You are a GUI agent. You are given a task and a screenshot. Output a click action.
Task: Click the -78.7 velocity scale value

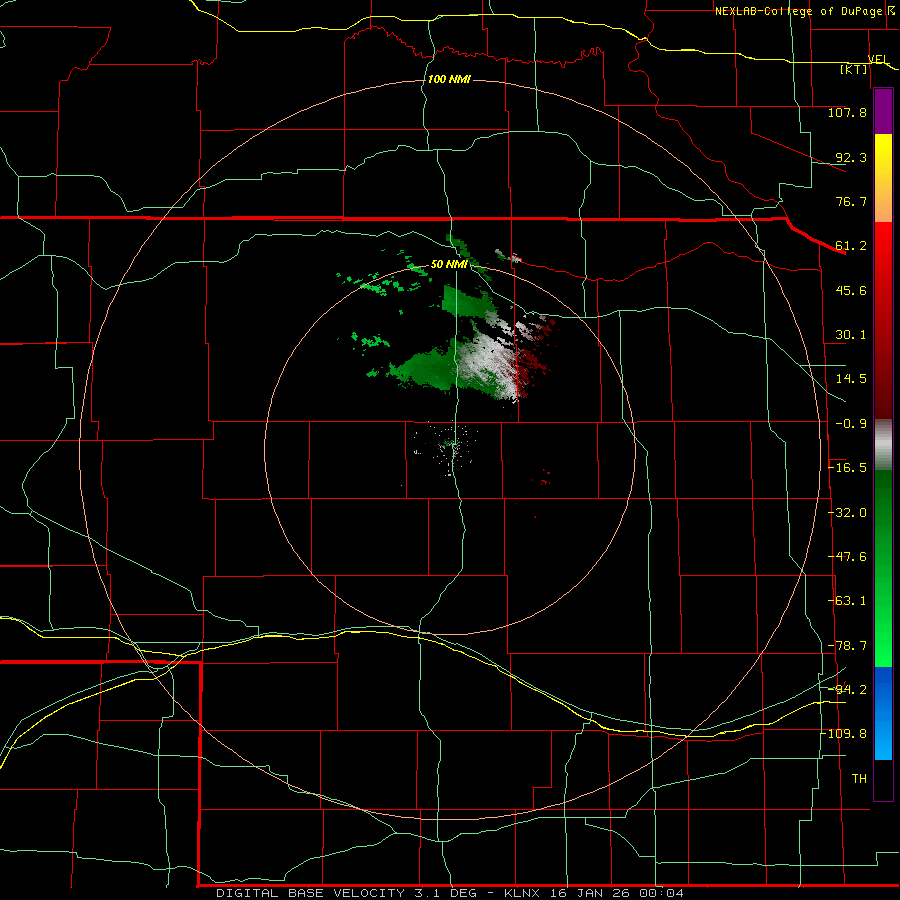coord(847,646)
